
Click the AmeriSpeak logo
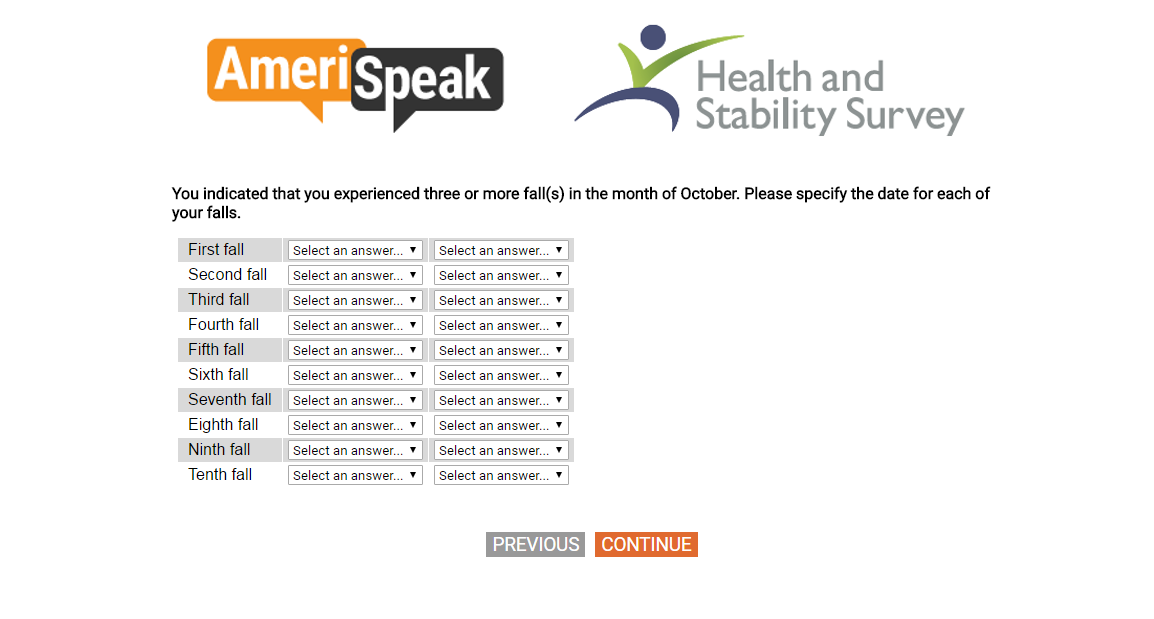355,84
